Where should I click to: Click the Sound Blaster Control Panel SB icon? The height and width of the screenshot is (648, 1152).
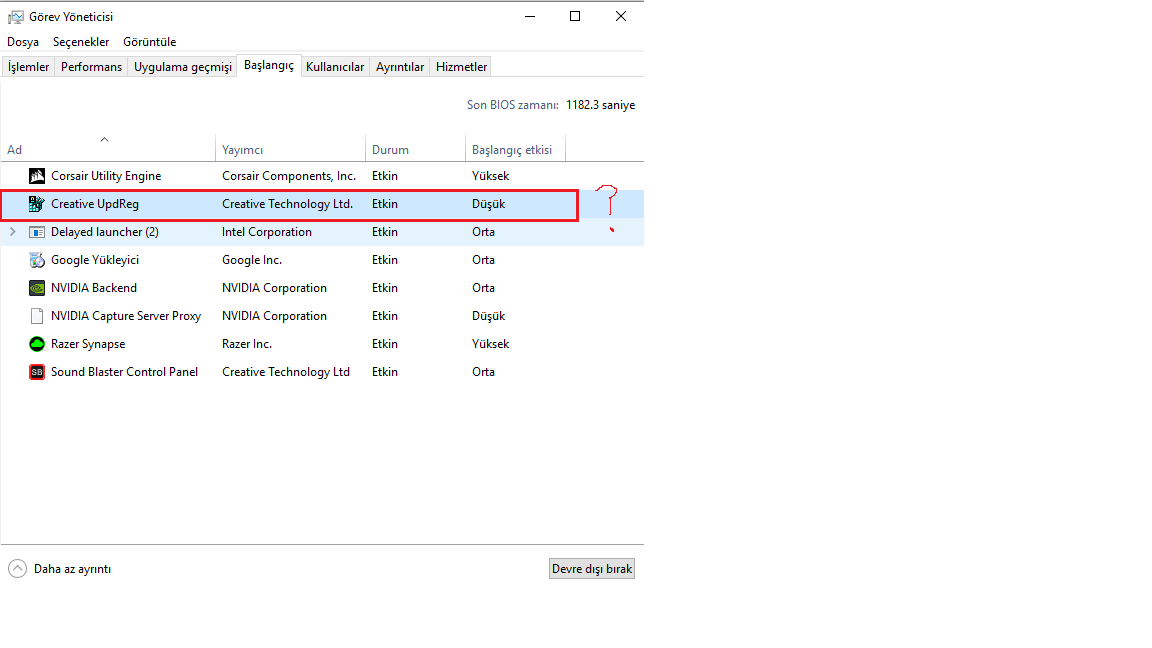click(x=37, y=372)
